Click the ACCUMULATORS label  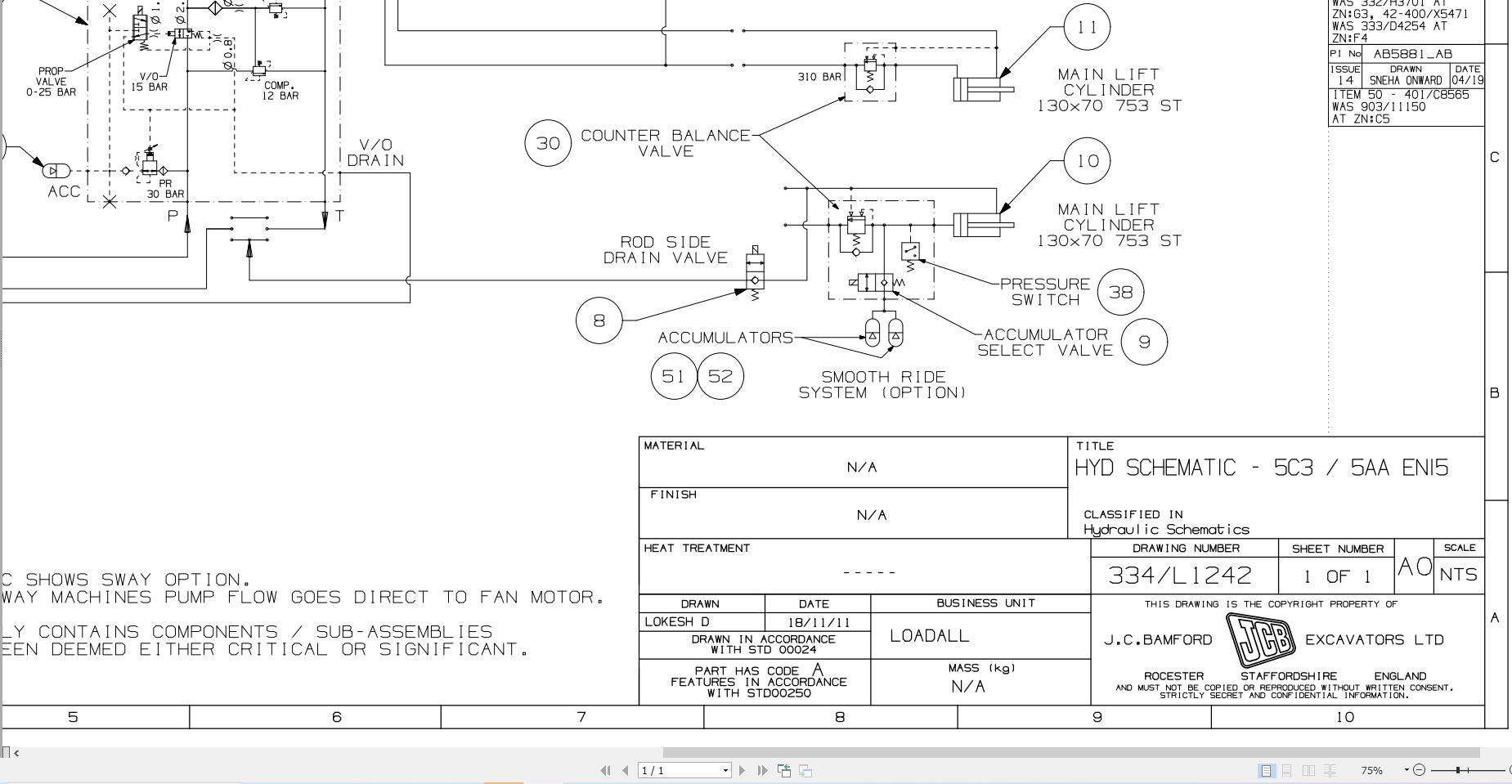tap(725, 338)
